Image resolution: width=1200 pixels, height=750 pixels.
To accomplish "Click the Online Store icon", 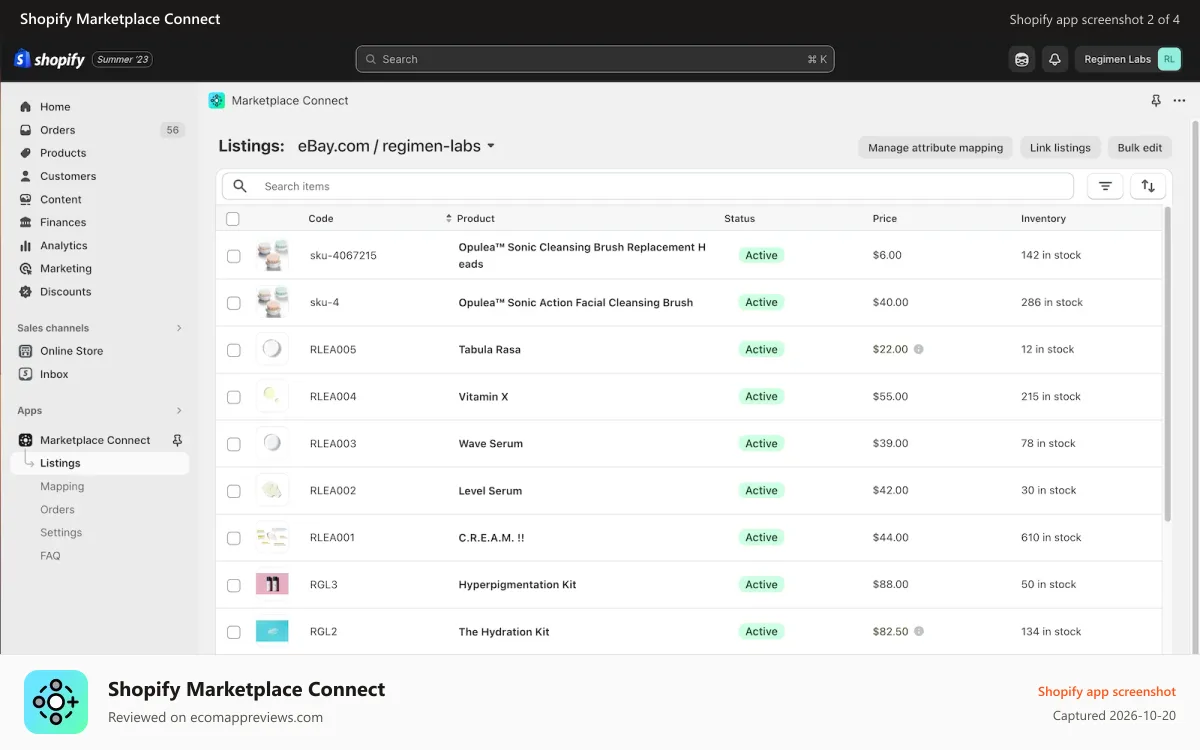I will tap(26, 351).
